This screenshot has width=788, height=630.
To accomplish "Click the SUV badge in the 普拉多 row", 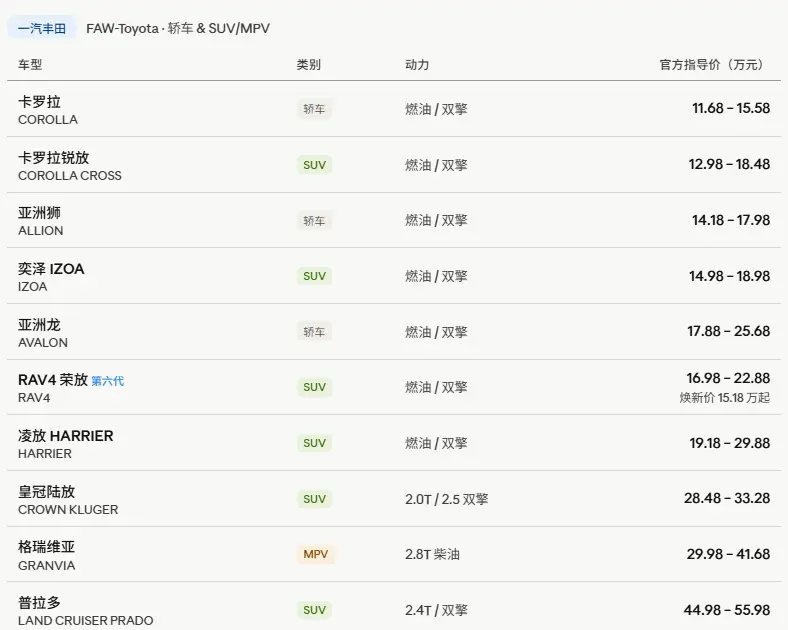I will 315,610.
